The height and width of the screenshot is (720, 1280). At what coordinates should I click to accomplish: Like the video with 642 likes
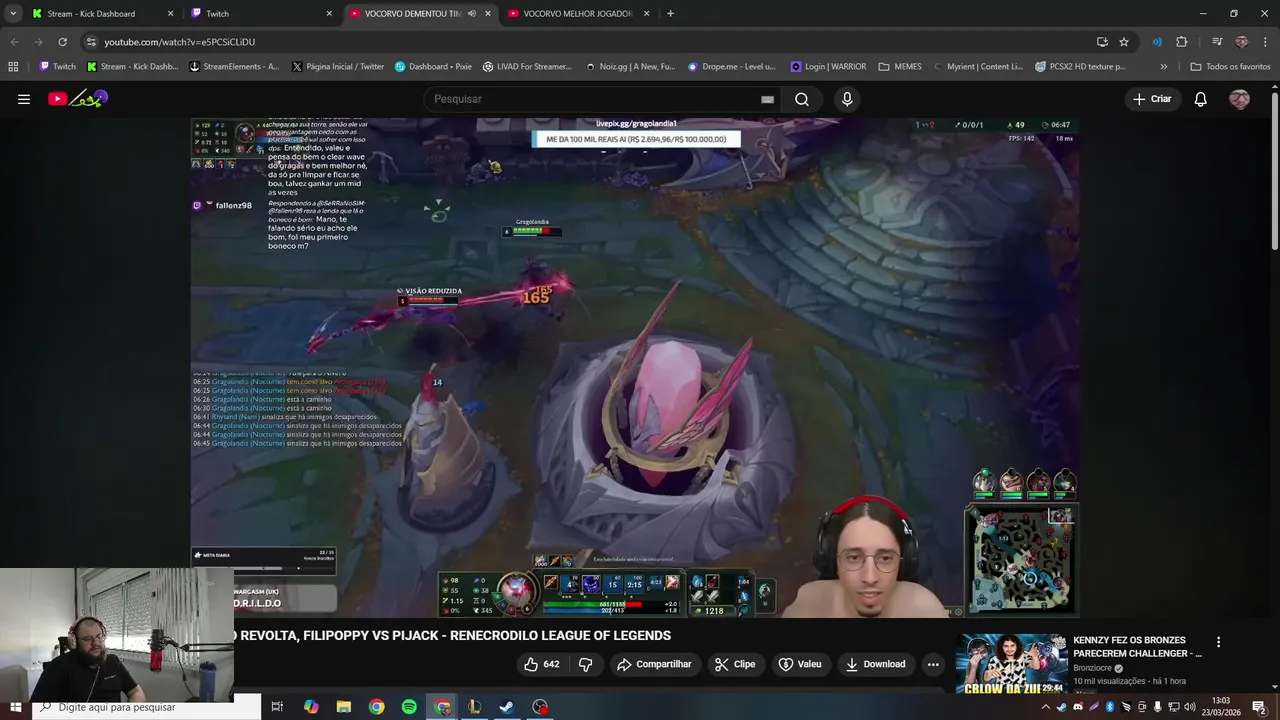pyautogui.click(x=541, y=664)
